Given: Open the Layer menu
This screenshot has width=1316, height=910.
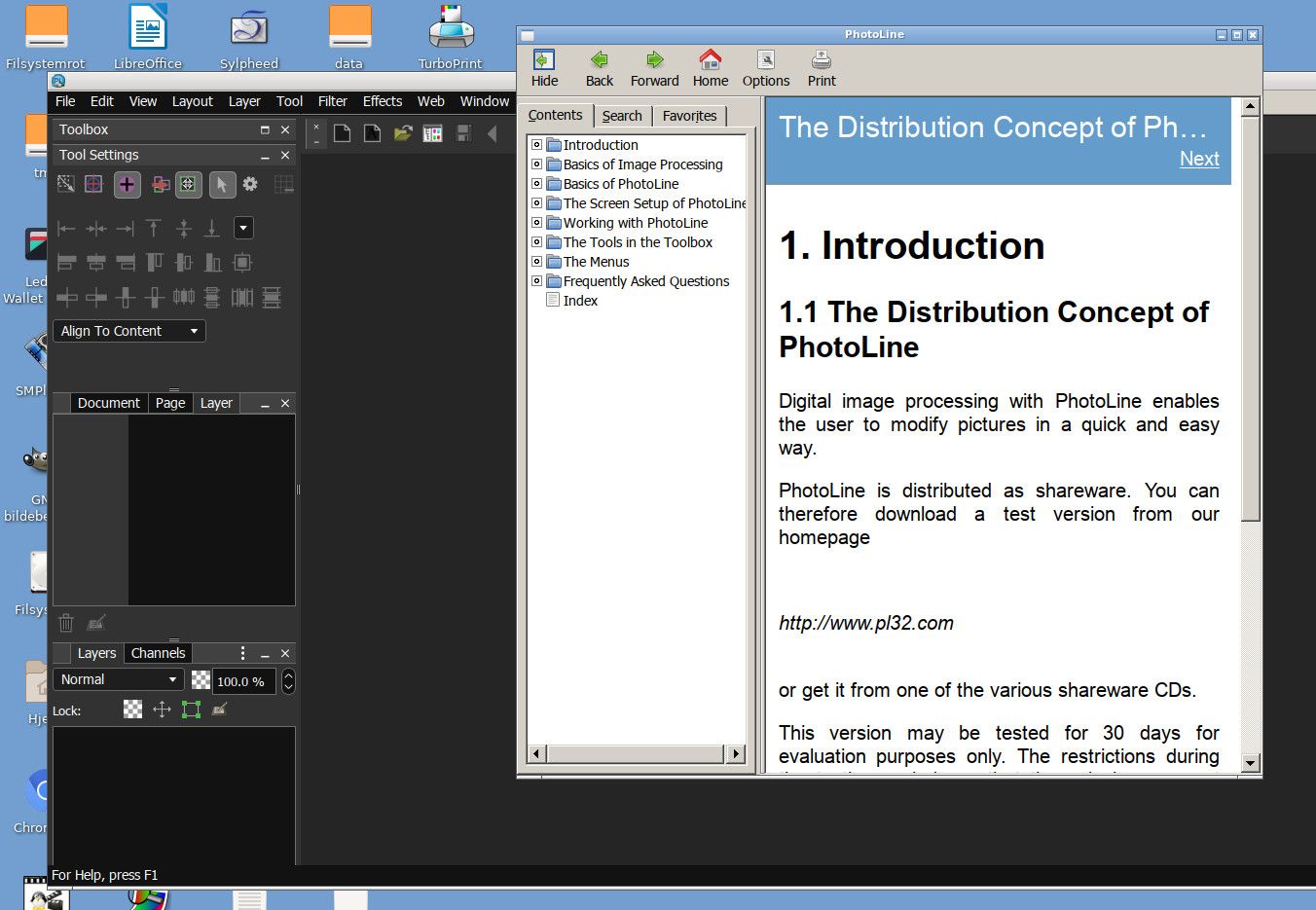Looking at the screenshot, I should 244,101.
